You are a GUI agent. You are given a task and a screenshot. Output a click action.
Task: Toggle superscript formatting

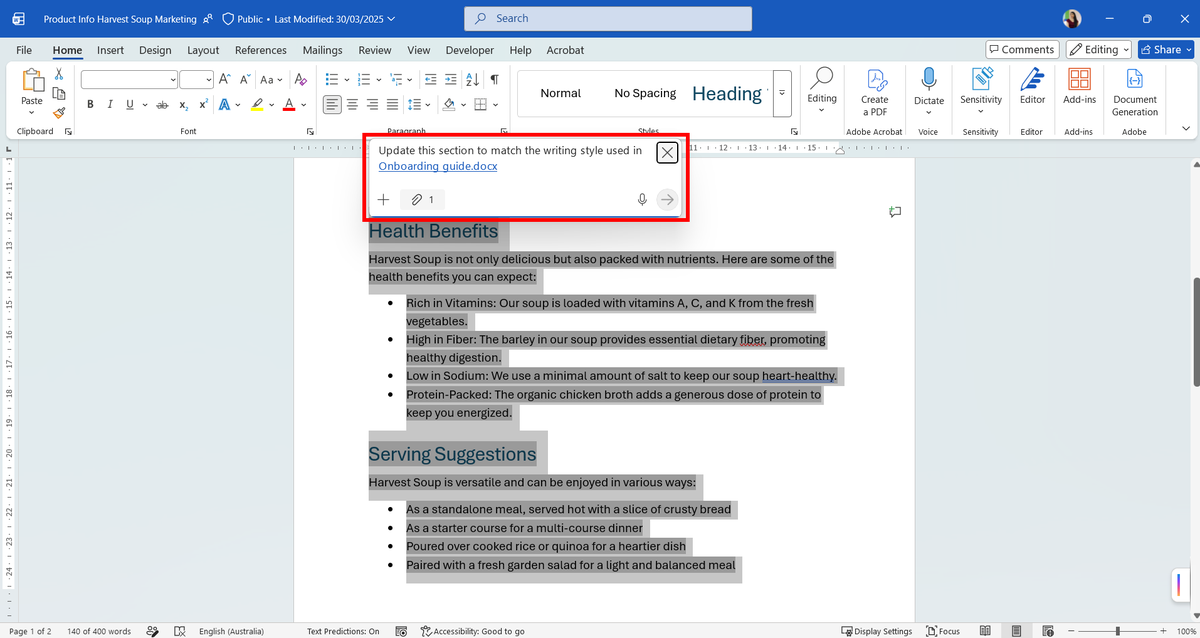click(203, 104)
